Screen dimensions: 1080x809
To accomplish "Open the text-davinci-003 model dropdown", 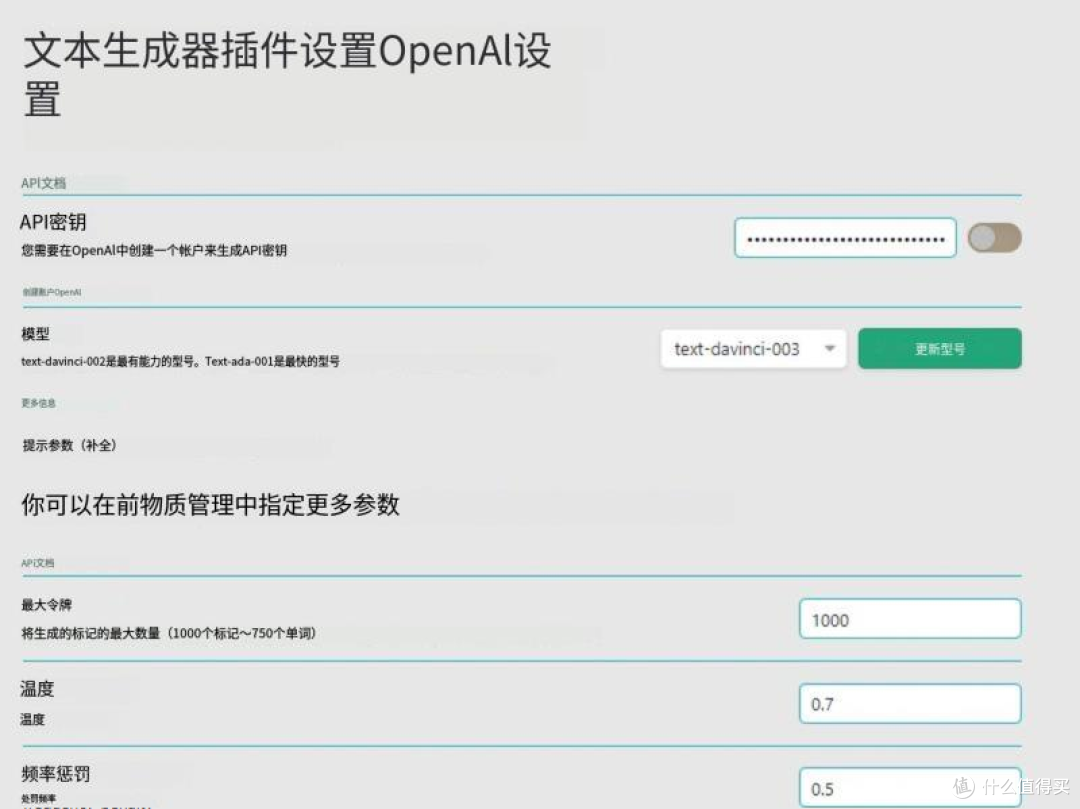I will [x=754, y=349].
